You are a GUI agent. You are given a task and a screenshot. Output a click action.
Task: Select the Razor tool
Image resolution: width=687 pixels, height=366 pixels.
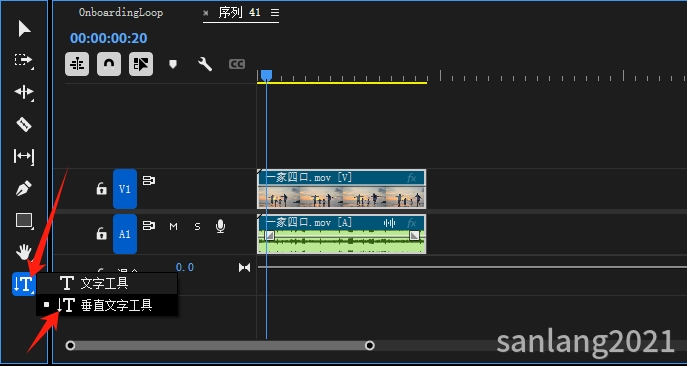24,124
